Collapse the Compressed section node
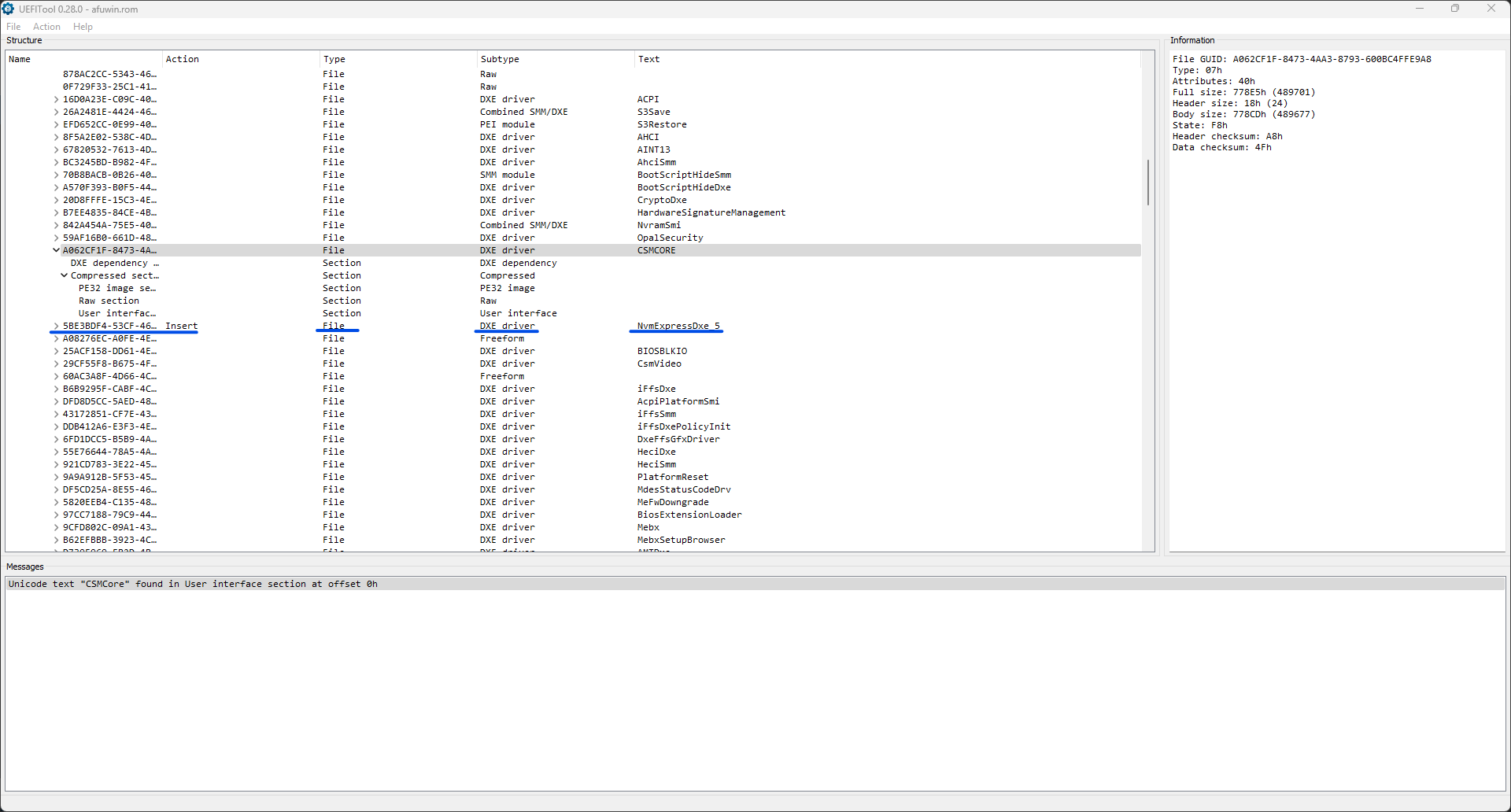Viewport: 1511px width, 812px height. point(64,275)
